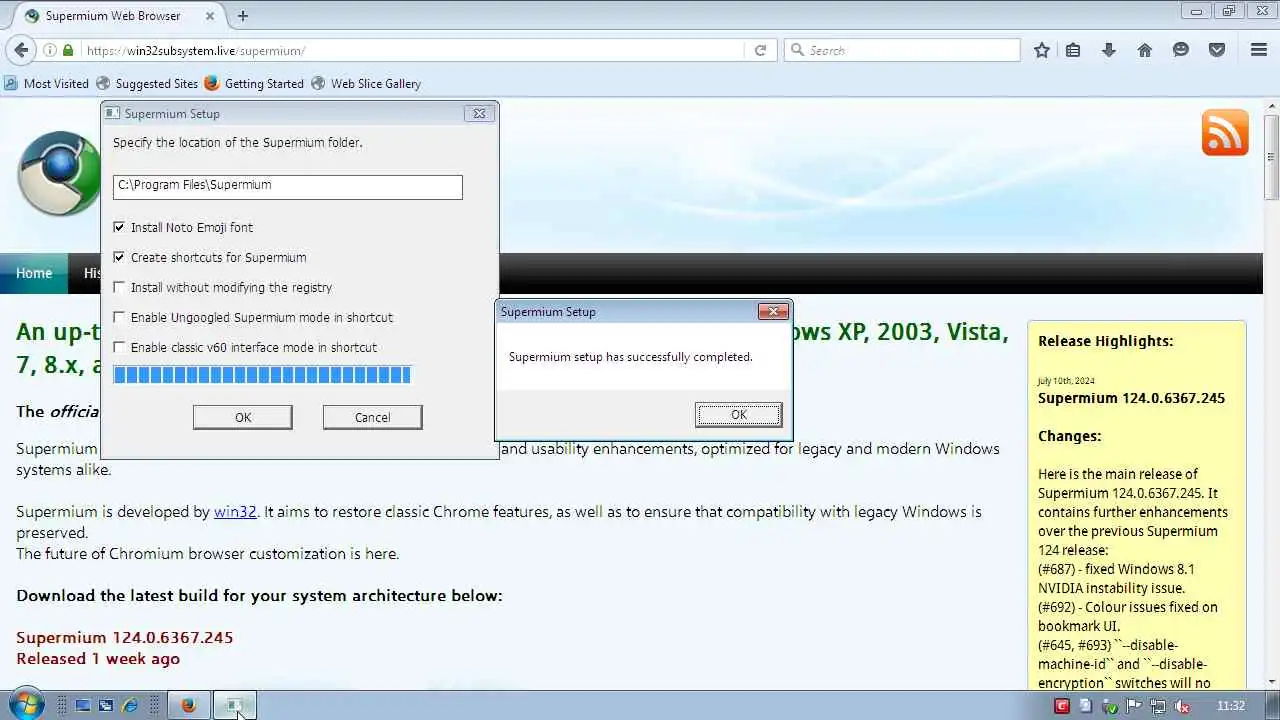The width and height of the screenshot is (1280, 720).
Task: Click the Supermium 124.0.6367.245 download heading
Action: [125, 637]
